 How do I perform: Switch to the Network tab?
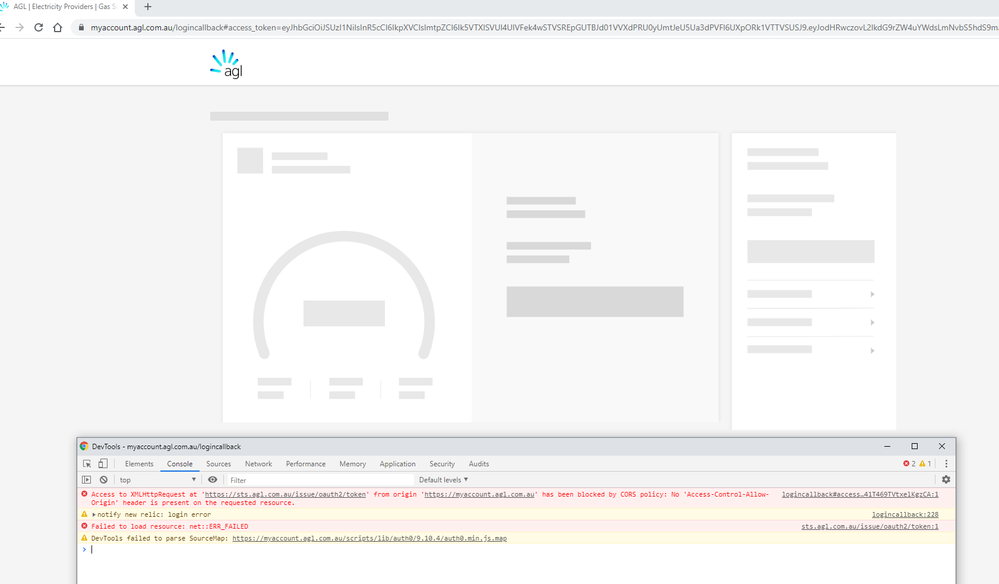[258, 464]
